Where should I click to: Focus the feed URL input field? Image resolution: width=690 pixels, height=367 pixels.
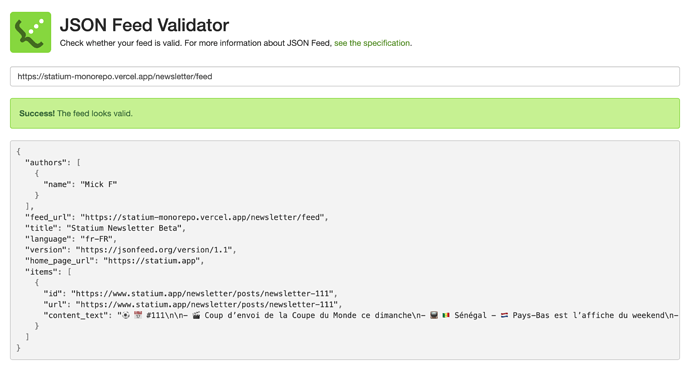click(345, 77)
